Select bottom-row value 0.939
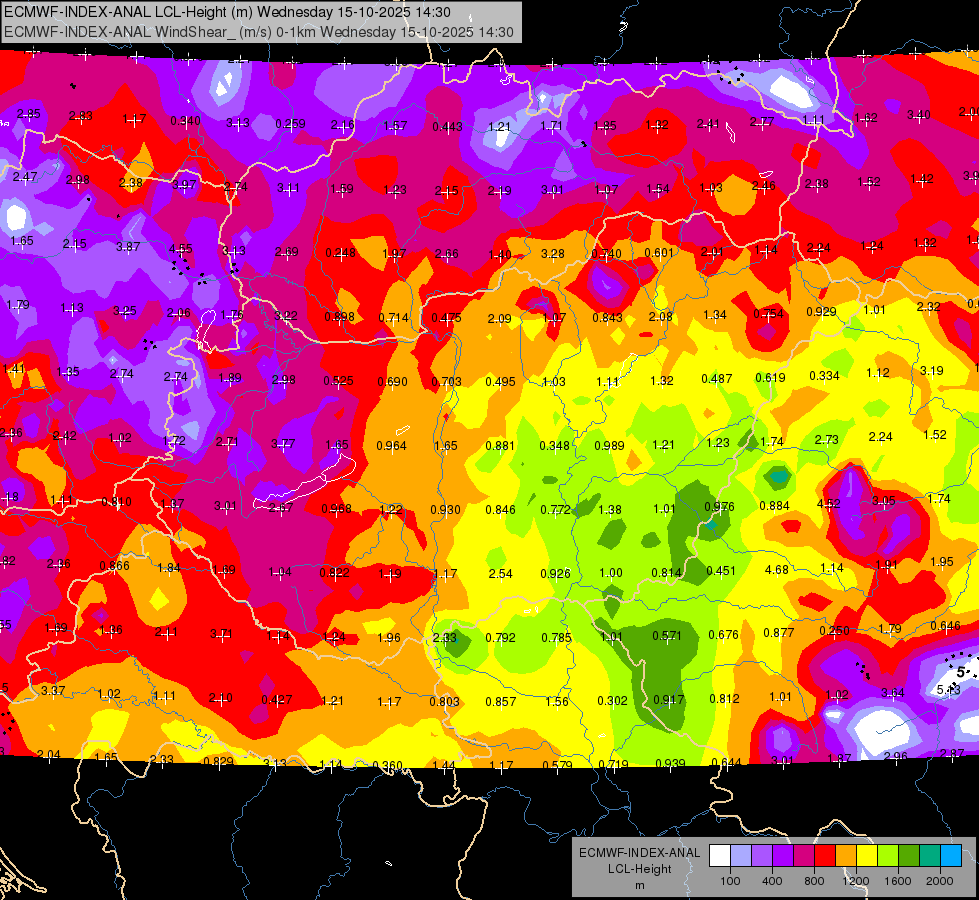Image resolution: width=979 pixels, height=900 pixels. coord(671,763)
